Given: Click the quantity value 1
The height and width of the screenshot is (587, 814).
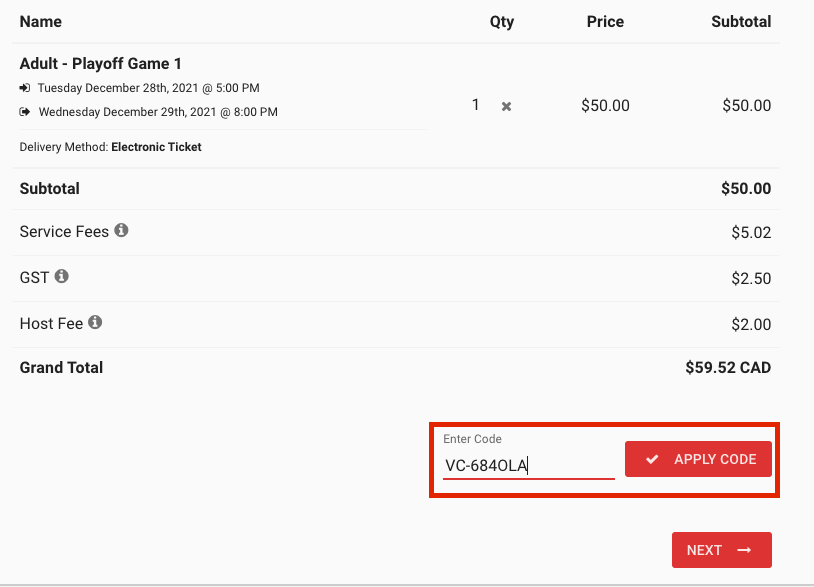Looking at the screenshot, I should (x=475, y=105).
